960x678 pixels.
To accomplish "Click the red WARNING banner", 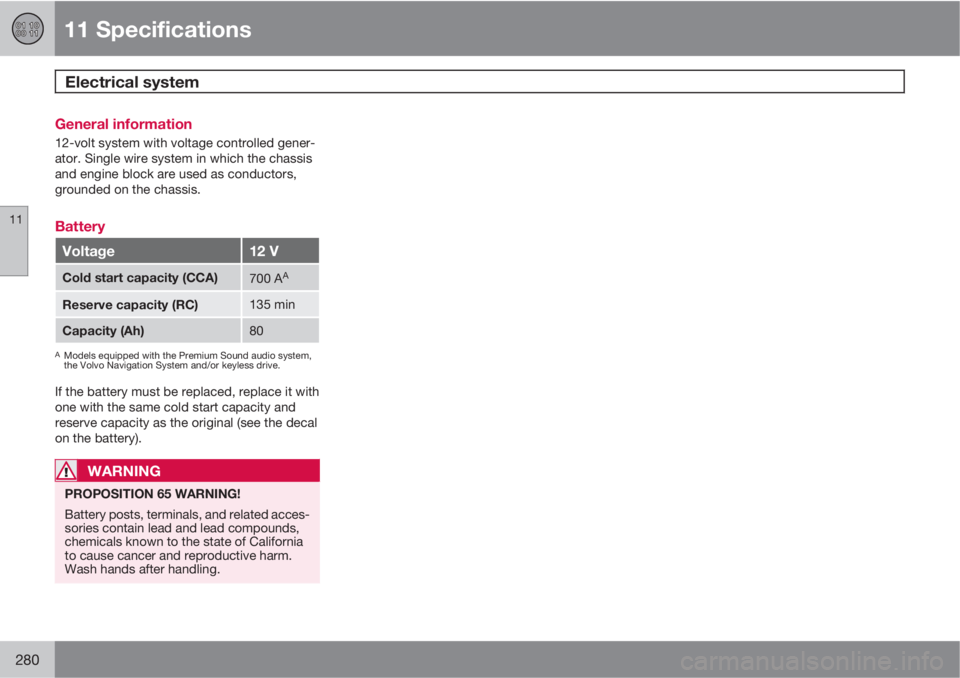I will tap(187, 470).
